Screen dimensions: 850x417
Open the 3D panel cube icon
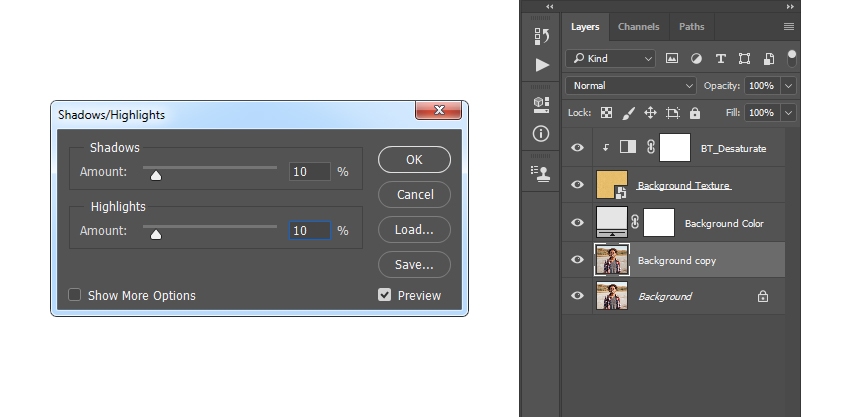tap(541, 105)
